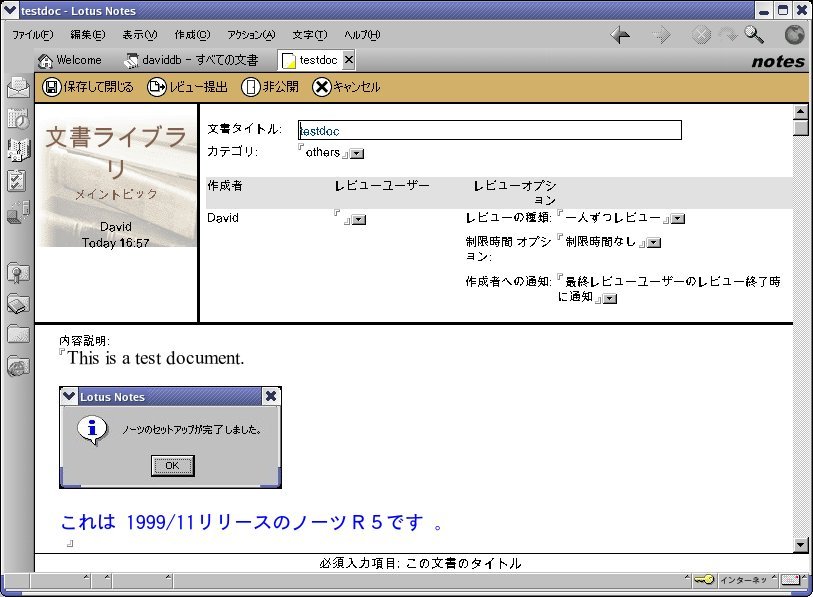Open the インターネット location popup in status bar
This screenshot has height=597, width=813.
coord(747,580)
